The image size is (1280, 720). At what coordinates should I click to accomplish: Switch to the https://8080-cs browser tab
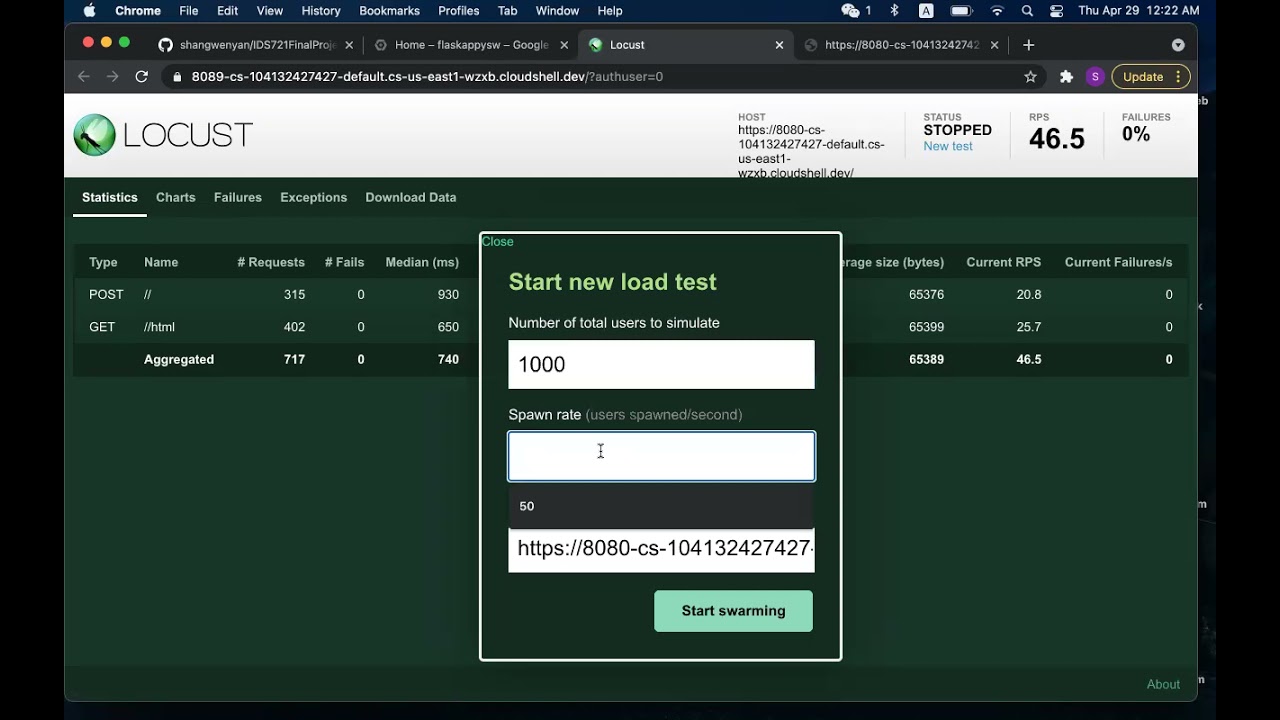point(902,45)
